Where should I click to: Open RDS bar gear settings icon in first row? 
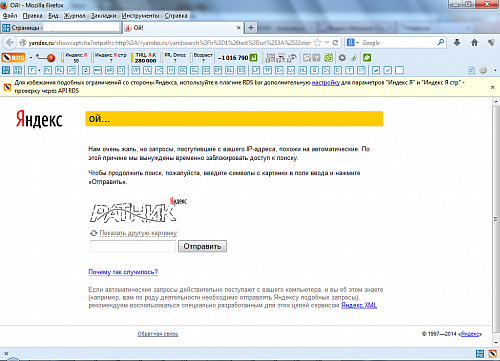342,58
